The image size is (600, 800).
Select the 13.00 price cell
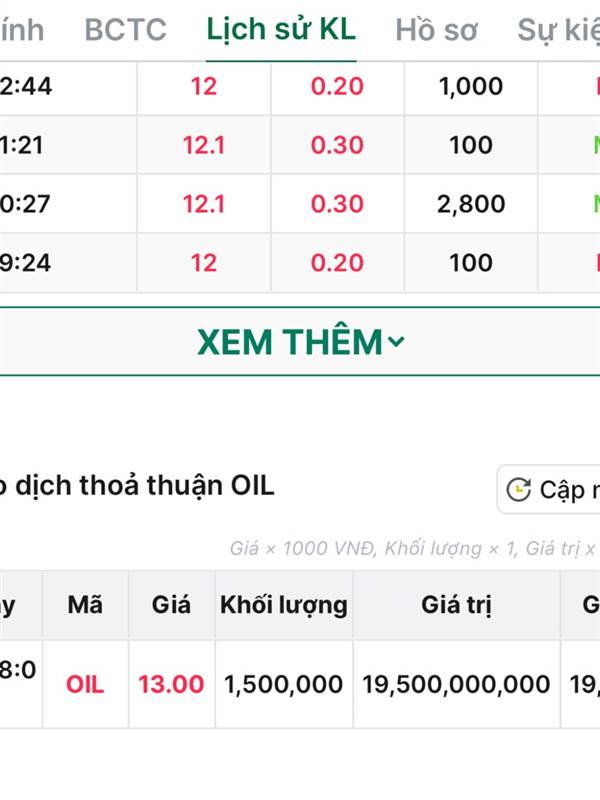point(171,684)
